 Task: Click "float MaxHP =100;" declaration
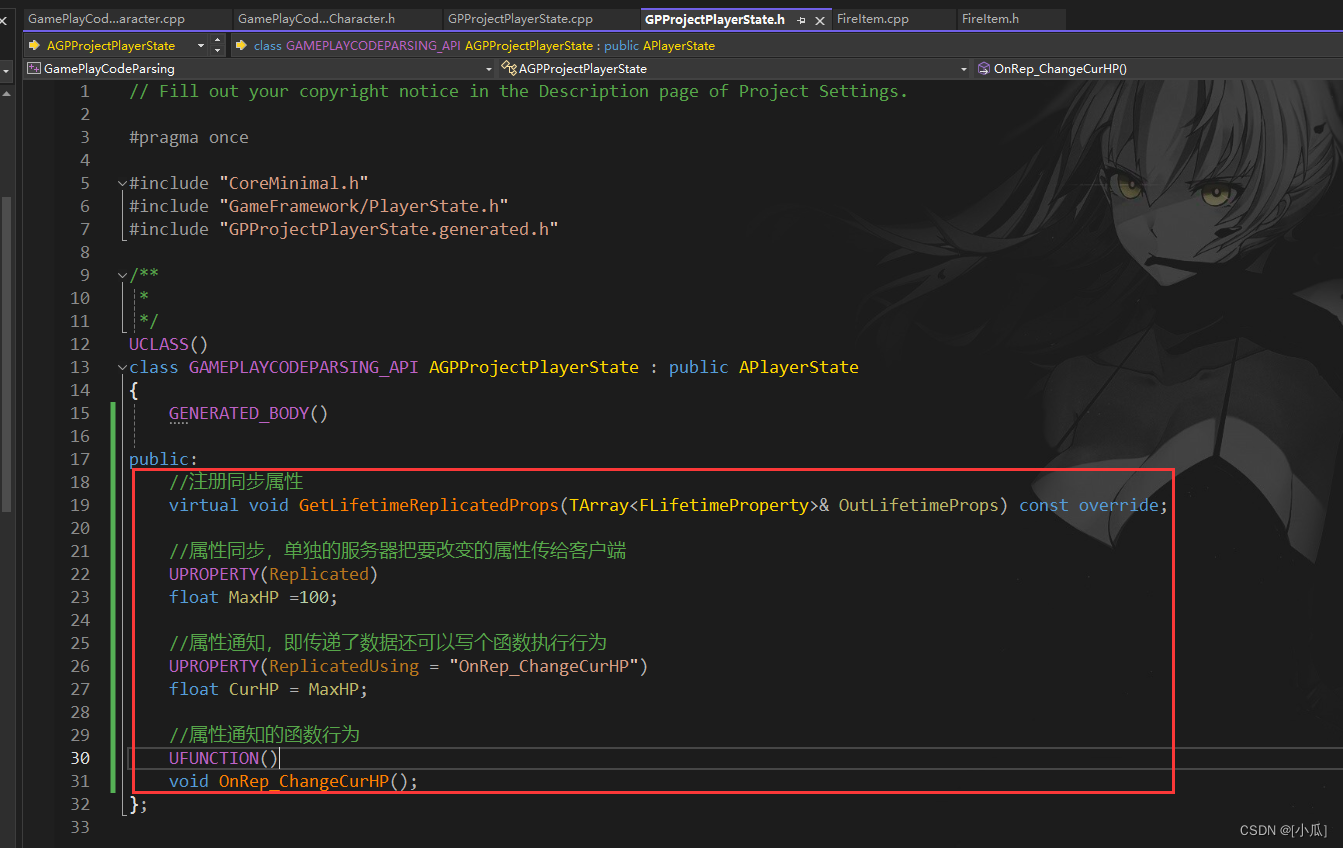[254, 597]
